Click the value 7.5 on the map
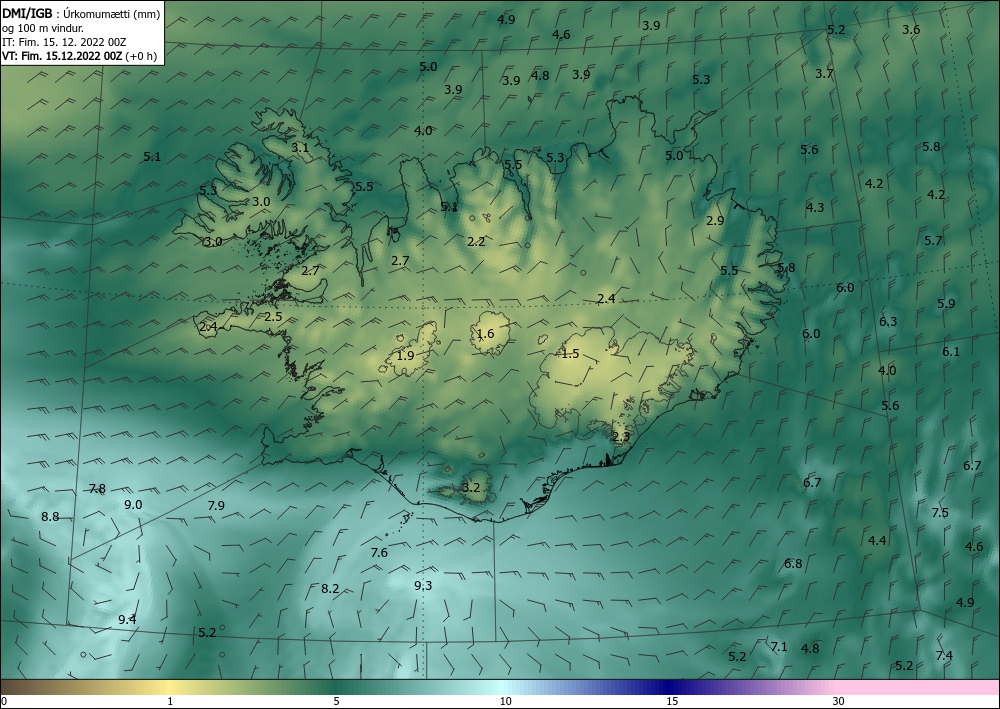 (x=940, y=513)
